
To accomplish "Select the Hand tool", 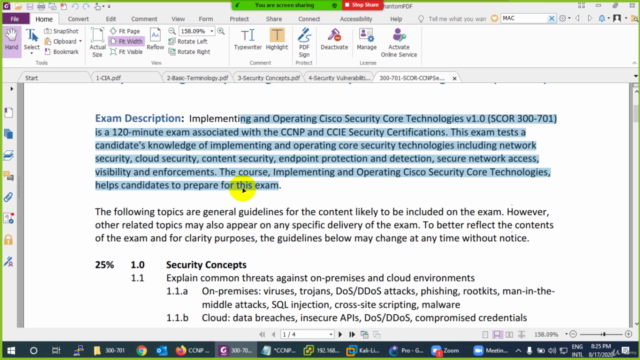I will point(11,40).
